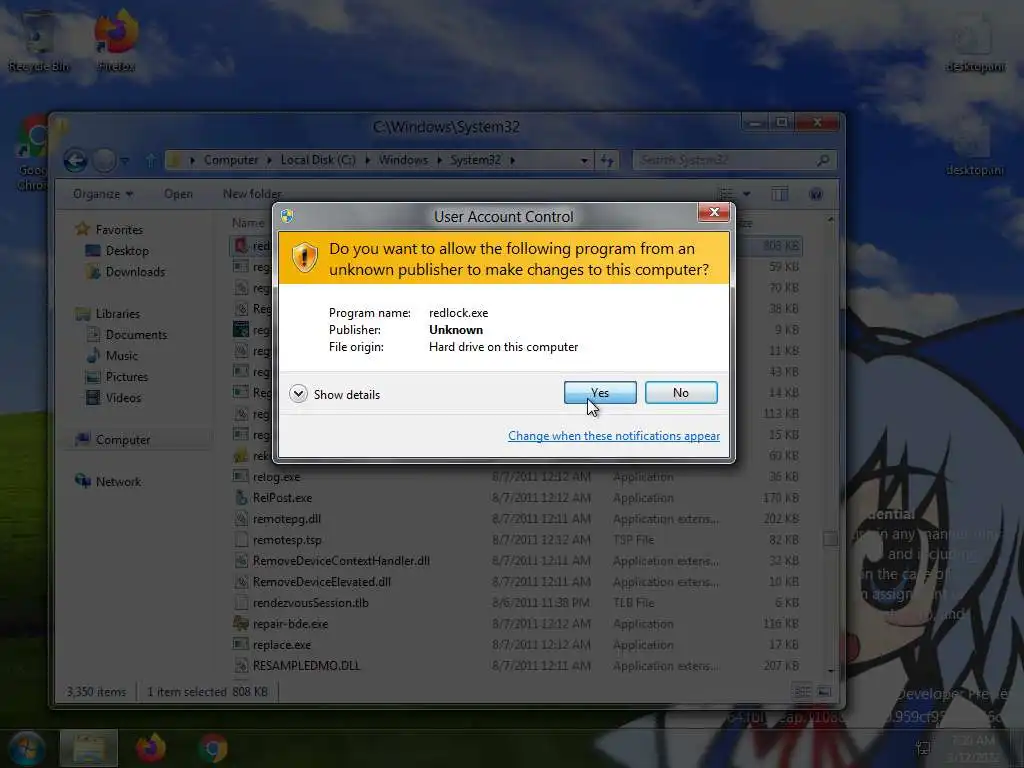Toggle the preview pane icon
The image size is (1024, 768).
click(x=780, y=194)
